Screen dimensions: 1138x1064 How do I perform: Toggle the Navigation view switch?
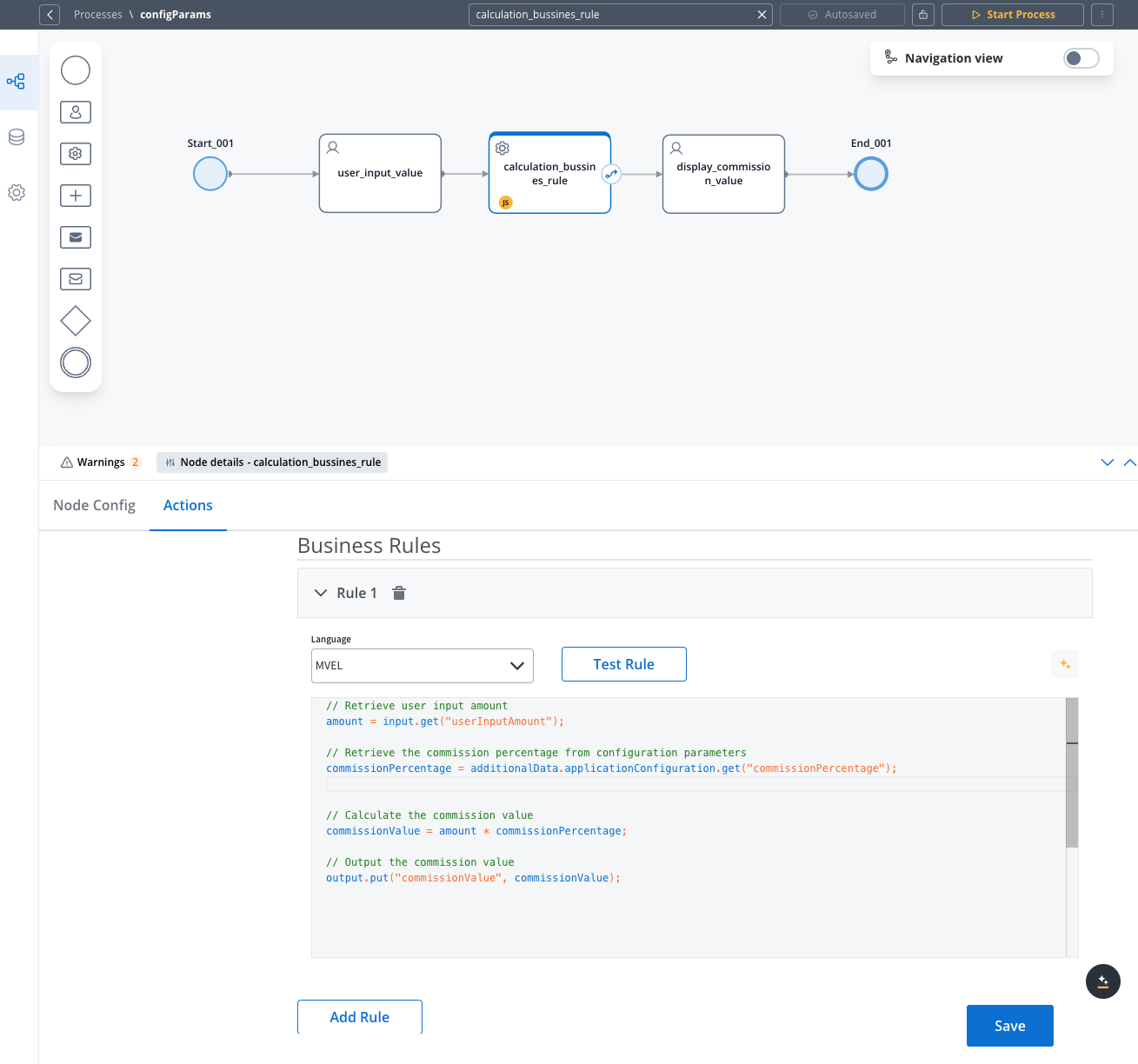pos(1081,58)
